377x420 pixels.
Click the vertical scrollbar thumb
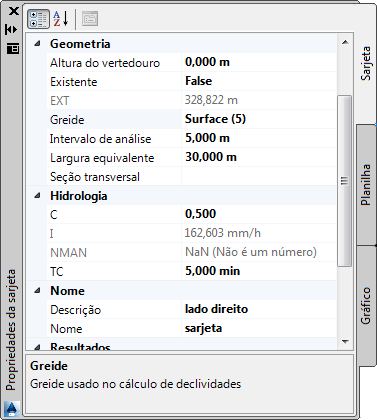click(344, 181)
